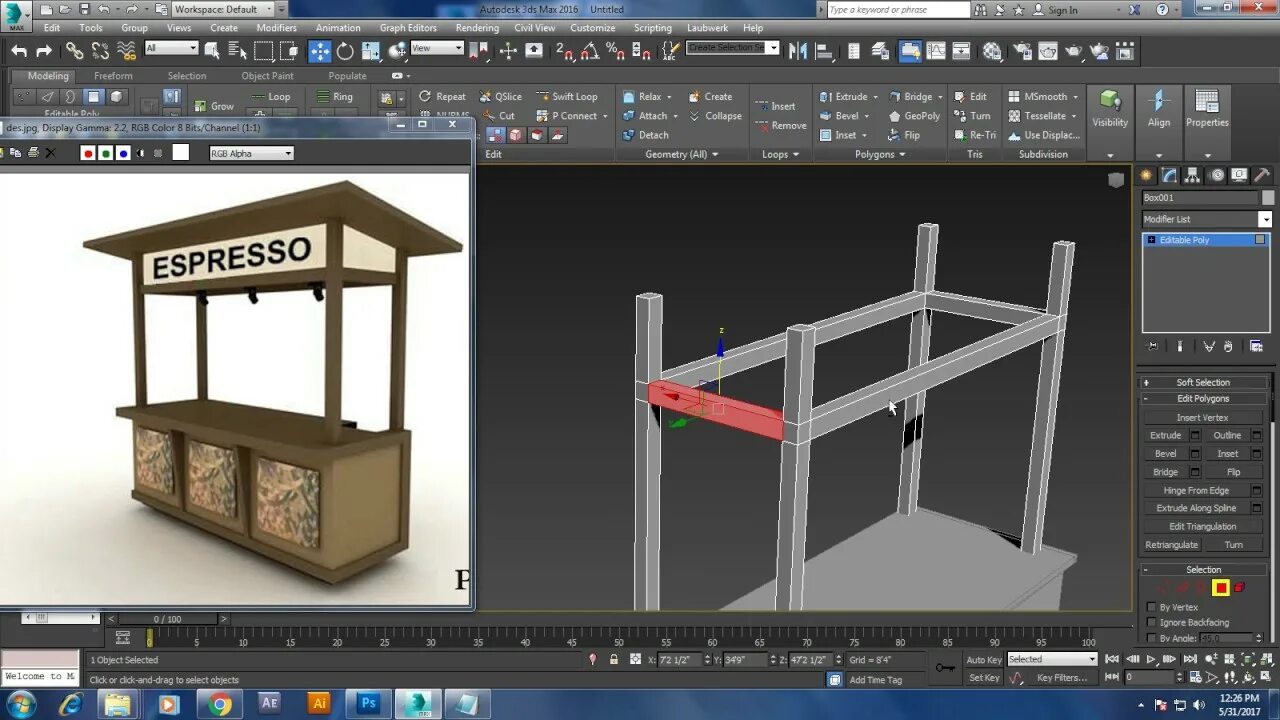Viewport: 1280px width, 720px height.
Task: Click the object color swatch beside Box001
Action: click(1268, 198)
